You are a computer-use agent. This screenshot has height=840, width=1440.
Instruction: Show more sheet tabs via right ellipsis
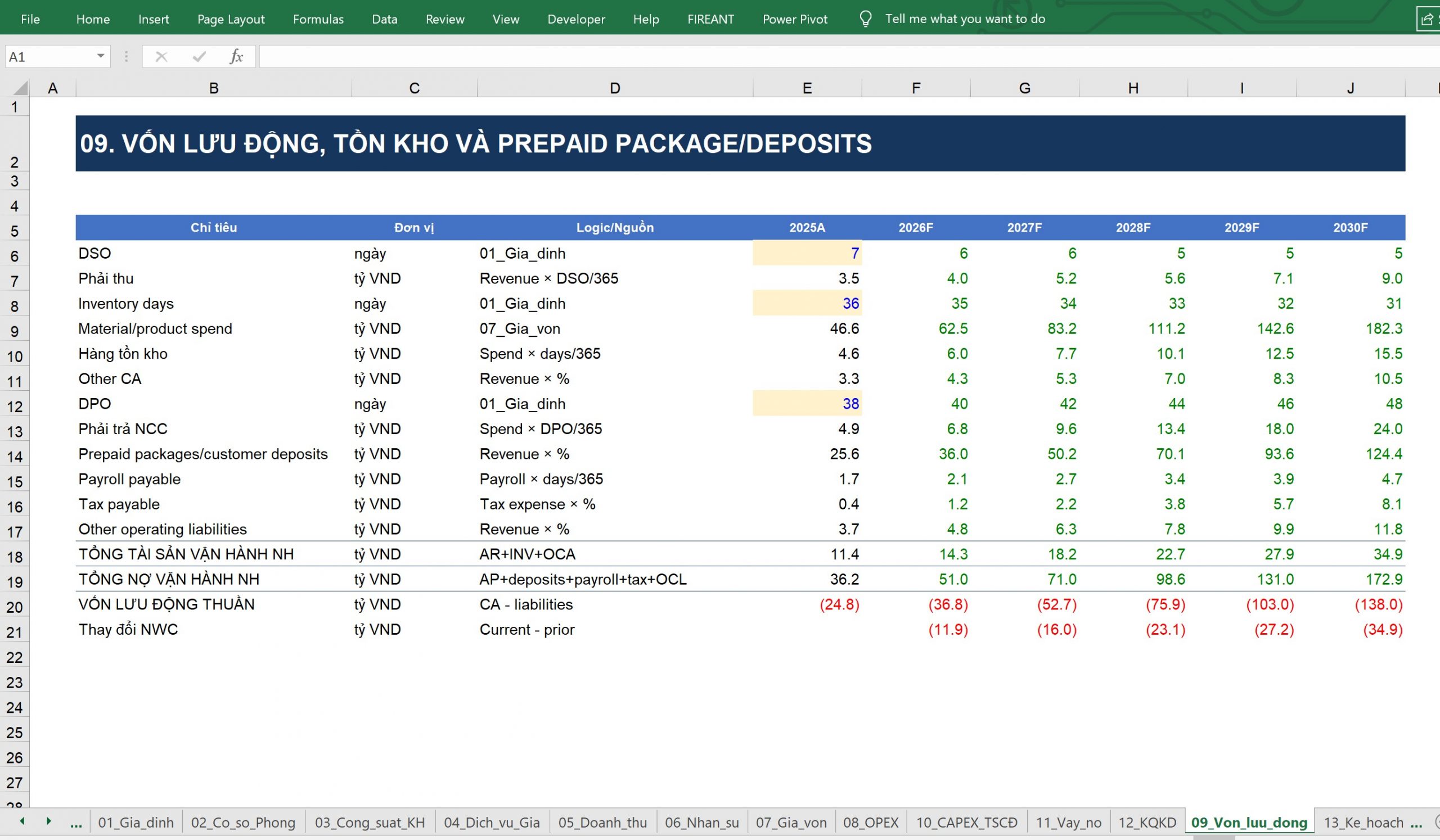pos(1416,823)
